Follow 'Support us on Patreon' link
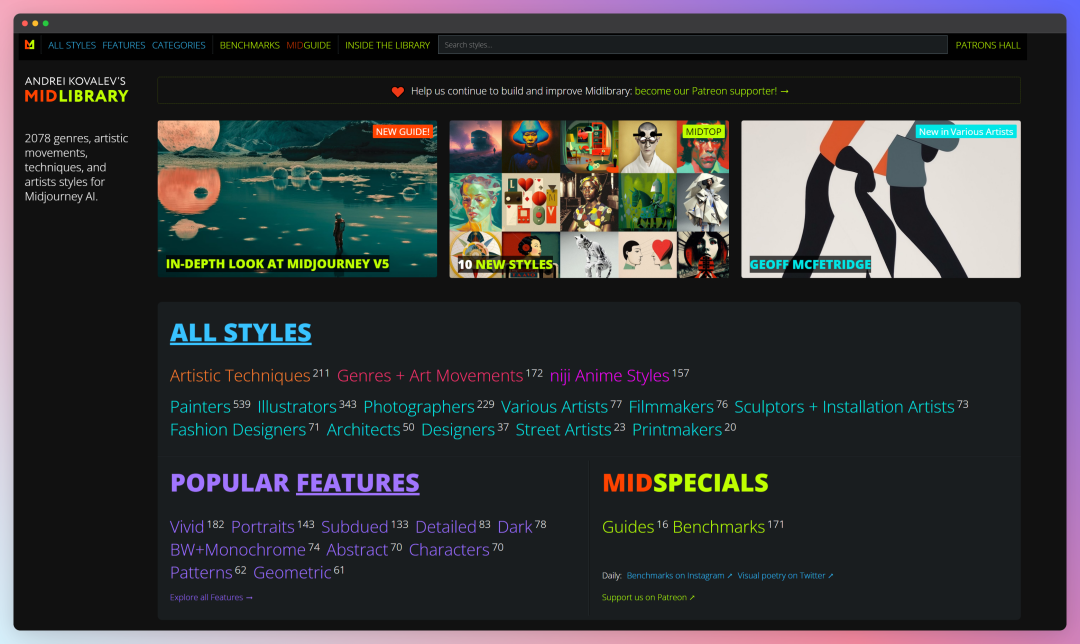1080x644 pixels. [x=648, y=597]
